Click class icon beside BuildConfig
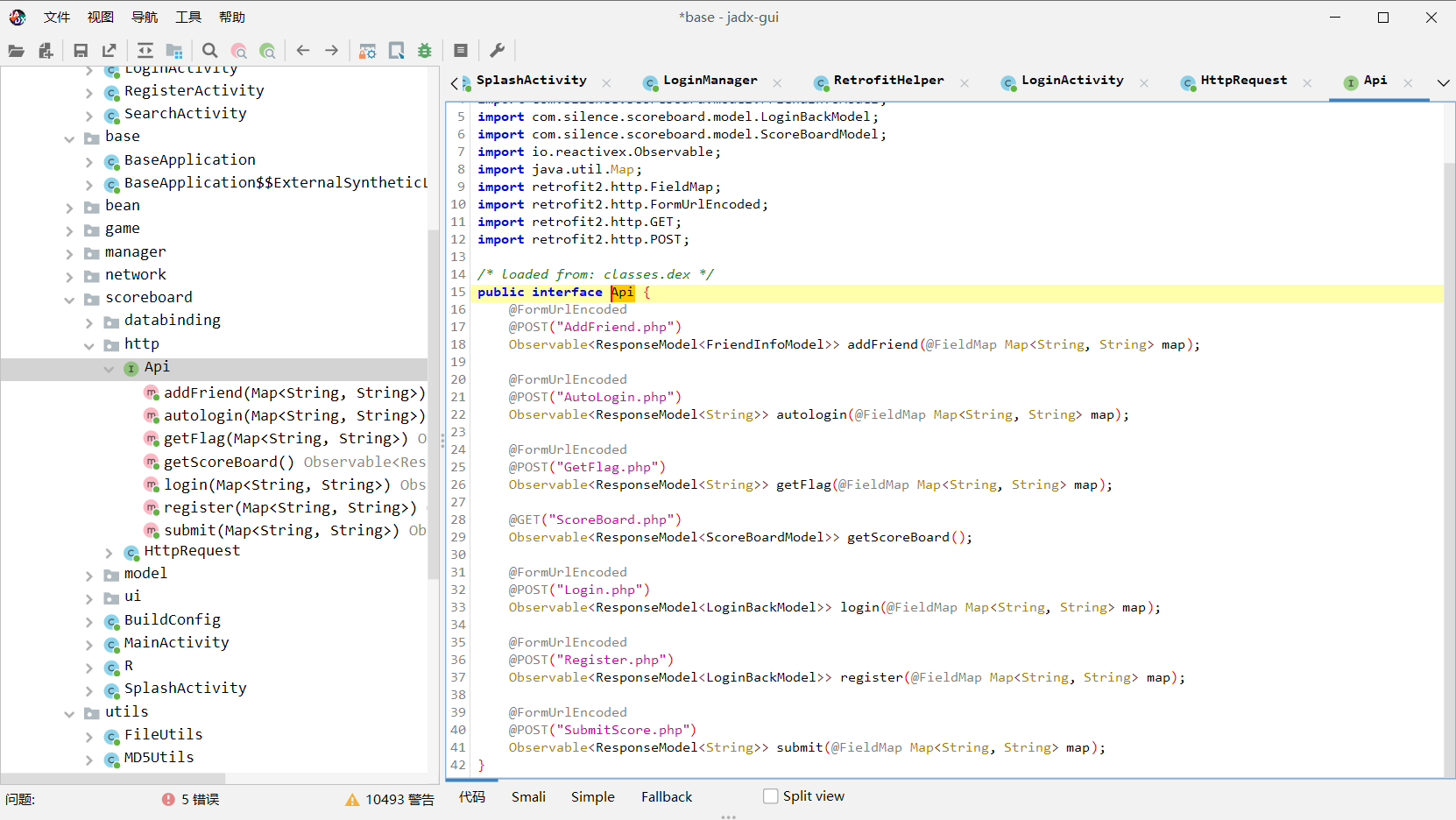Image resolution: width=1456 pixels, height=820 pixels. tap(111, 621)
